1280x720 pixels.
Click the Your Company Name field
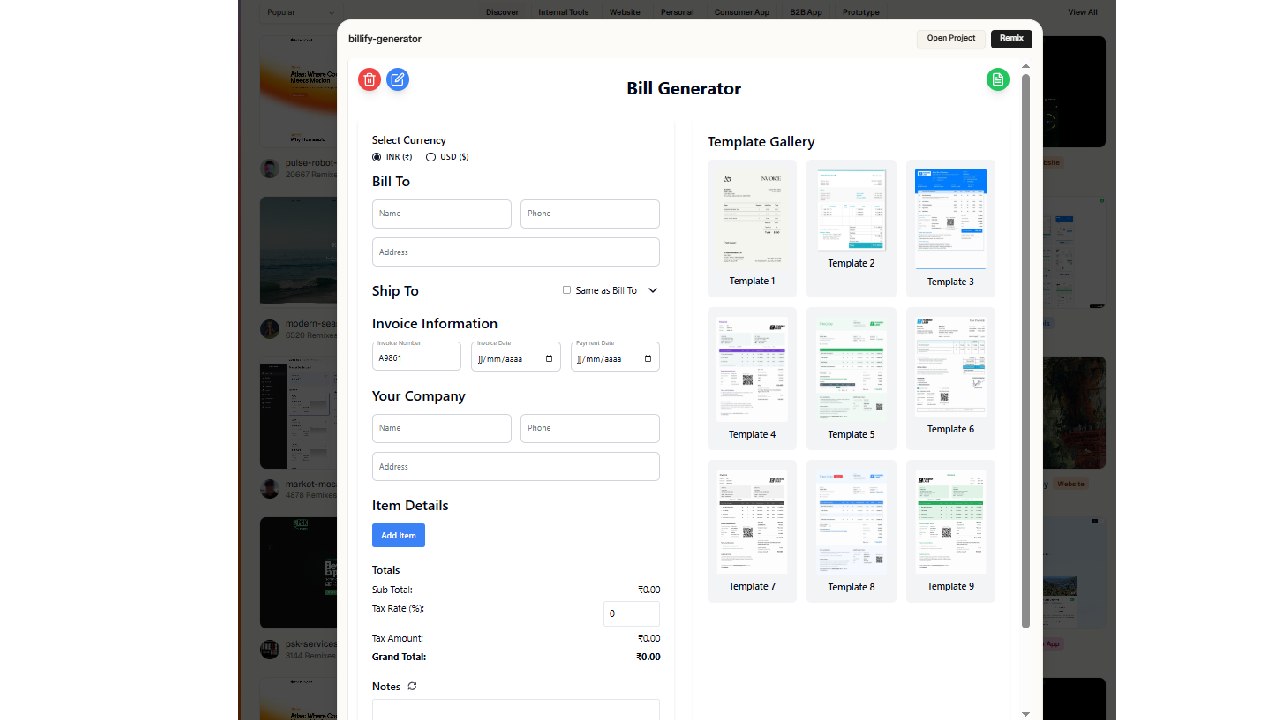tap(442, 428)
